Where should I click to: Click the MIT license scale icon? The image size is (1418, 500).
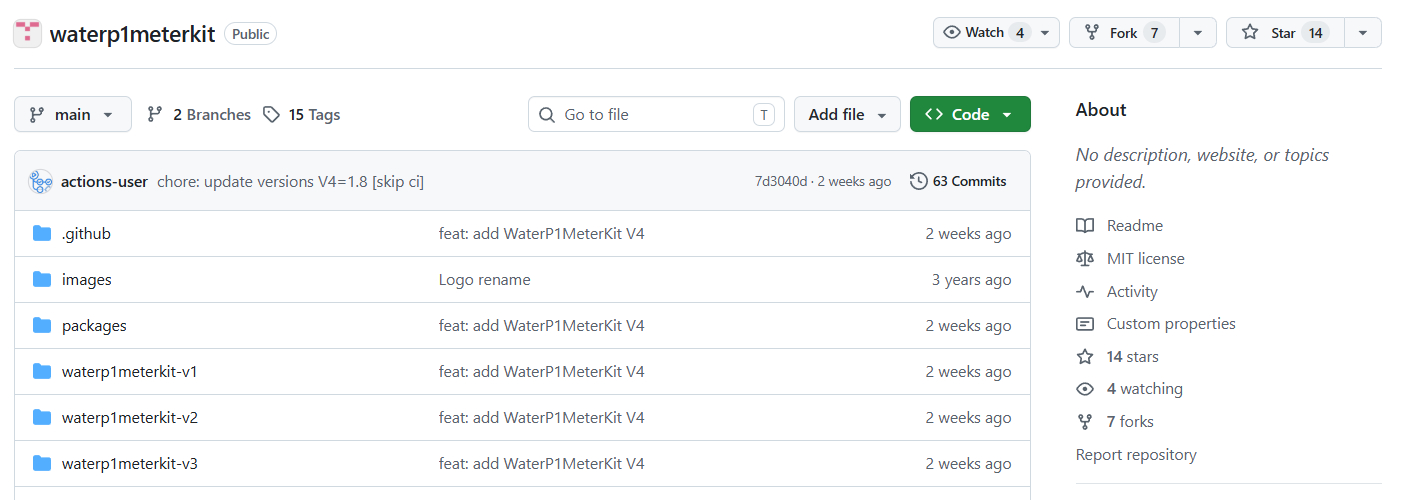[1085, 259]
